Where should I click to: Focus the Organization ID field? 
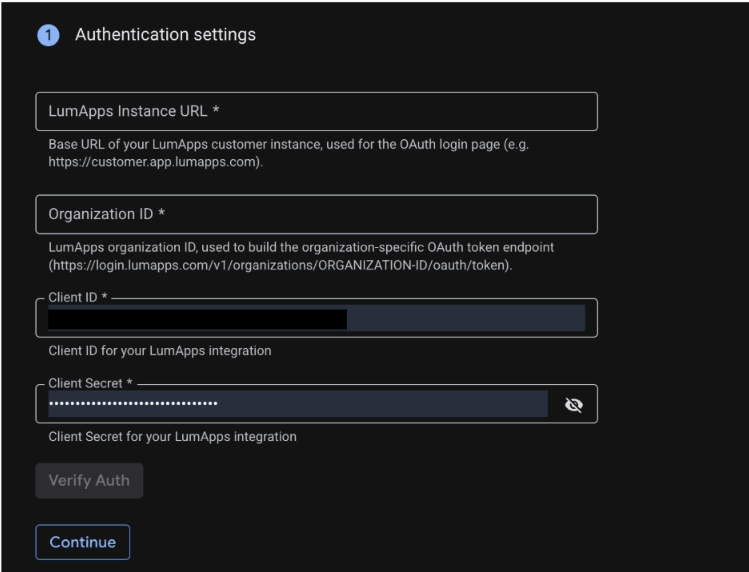(x=316, y=214)
